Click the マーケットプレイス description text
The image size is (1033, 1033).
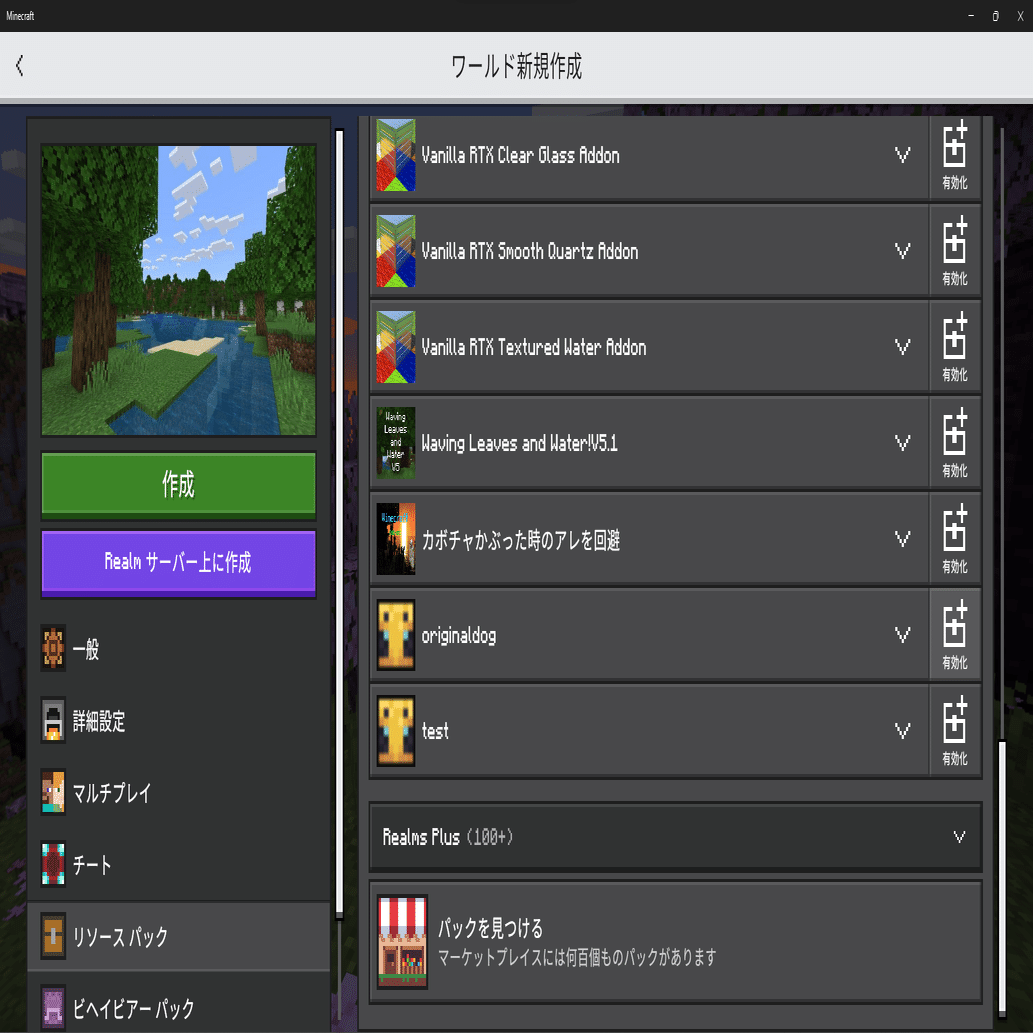576,957
